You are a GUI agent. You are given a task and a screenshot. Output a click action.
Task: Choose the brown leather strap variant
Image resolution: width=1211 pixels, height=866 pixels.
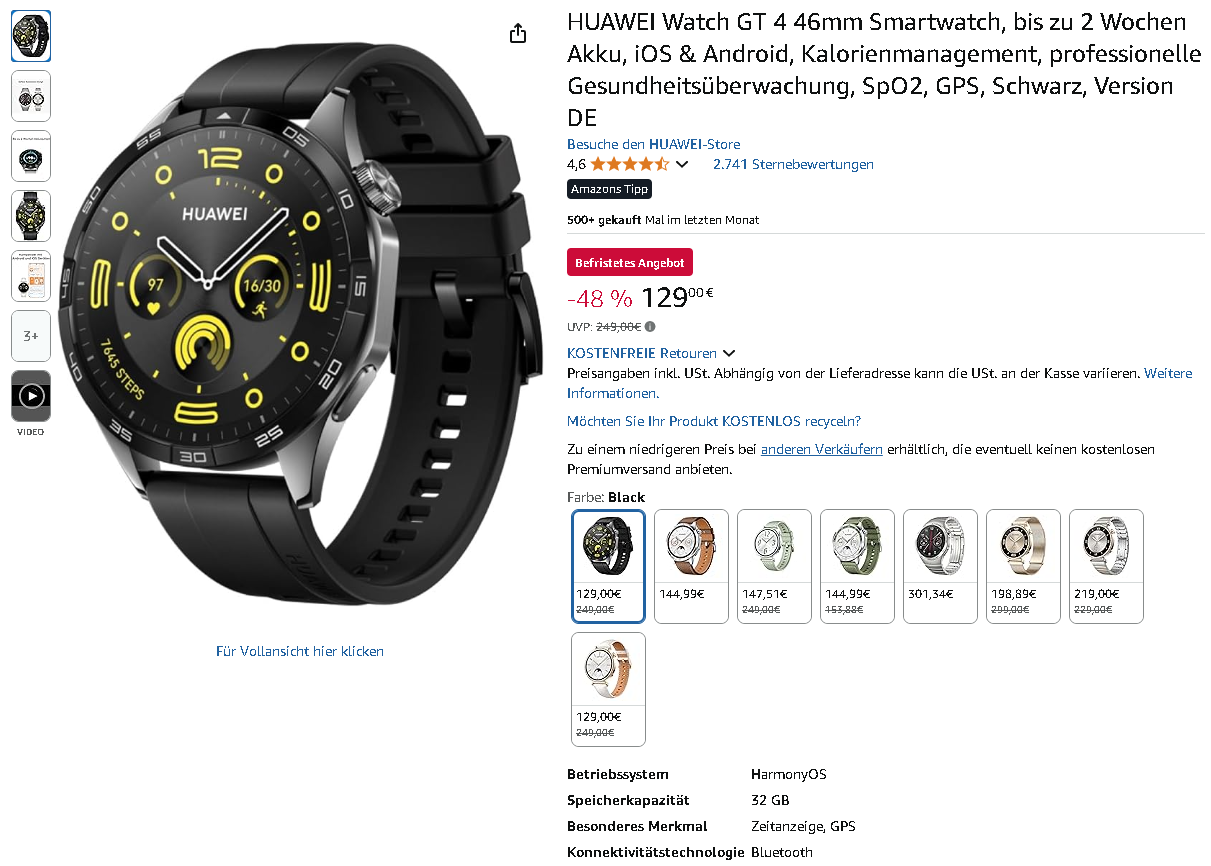point(692,566)
